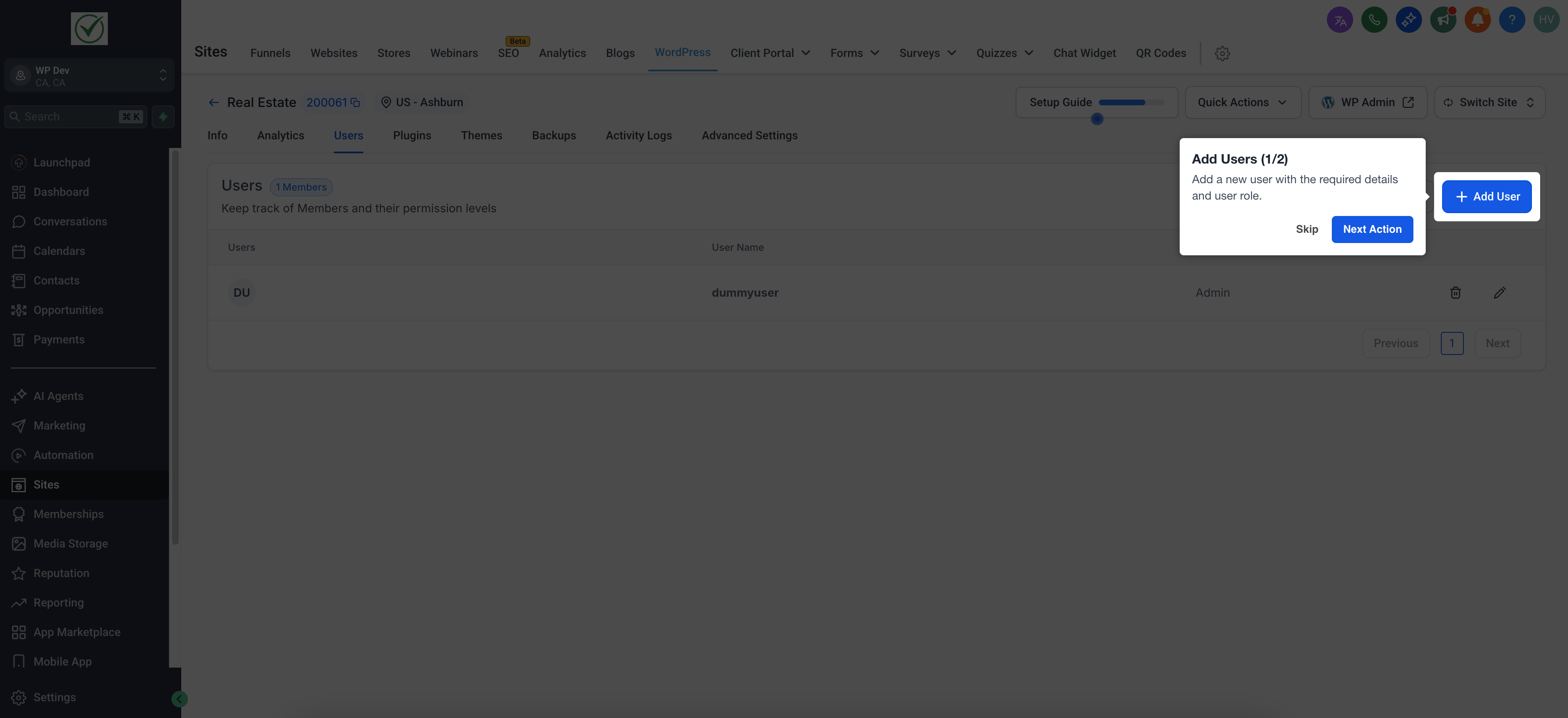This screenshot has width=1568, height=718.
Task: Click the Next Action button
Action: pyautogui.click(x=1372, y=229)
